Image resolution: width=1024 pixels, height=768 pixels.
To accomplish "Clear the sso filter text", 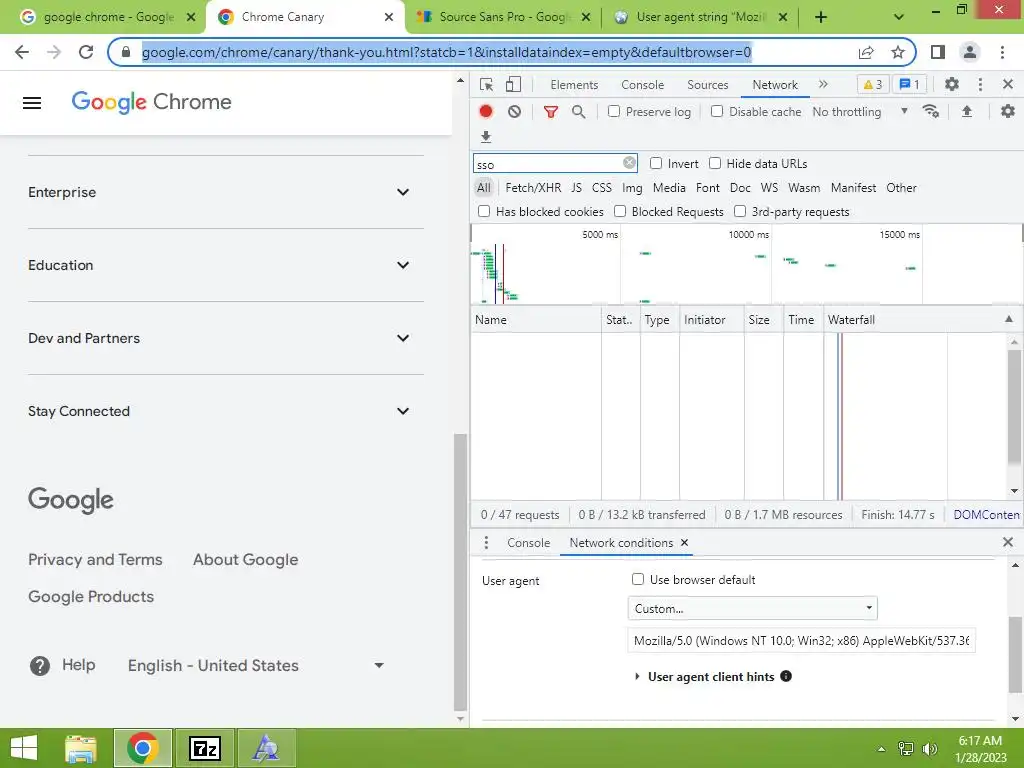I will pyautogui.click(x=629, y=163).
